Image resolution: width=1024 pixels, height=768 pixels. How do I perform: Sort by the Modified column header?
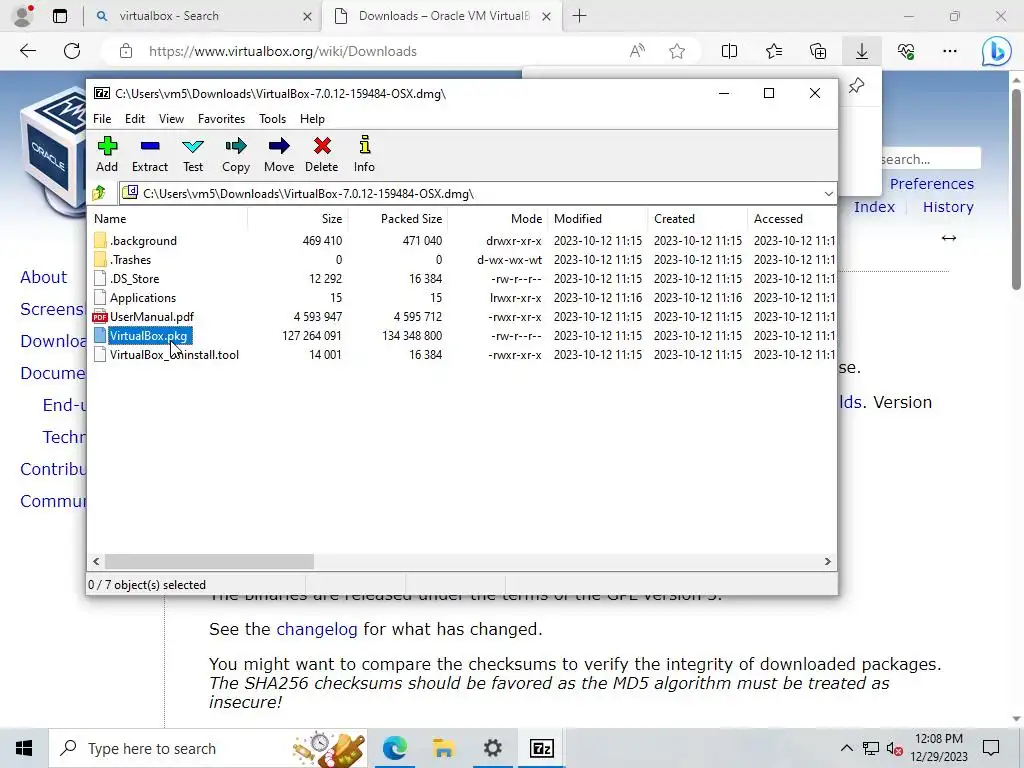(598, 219)
